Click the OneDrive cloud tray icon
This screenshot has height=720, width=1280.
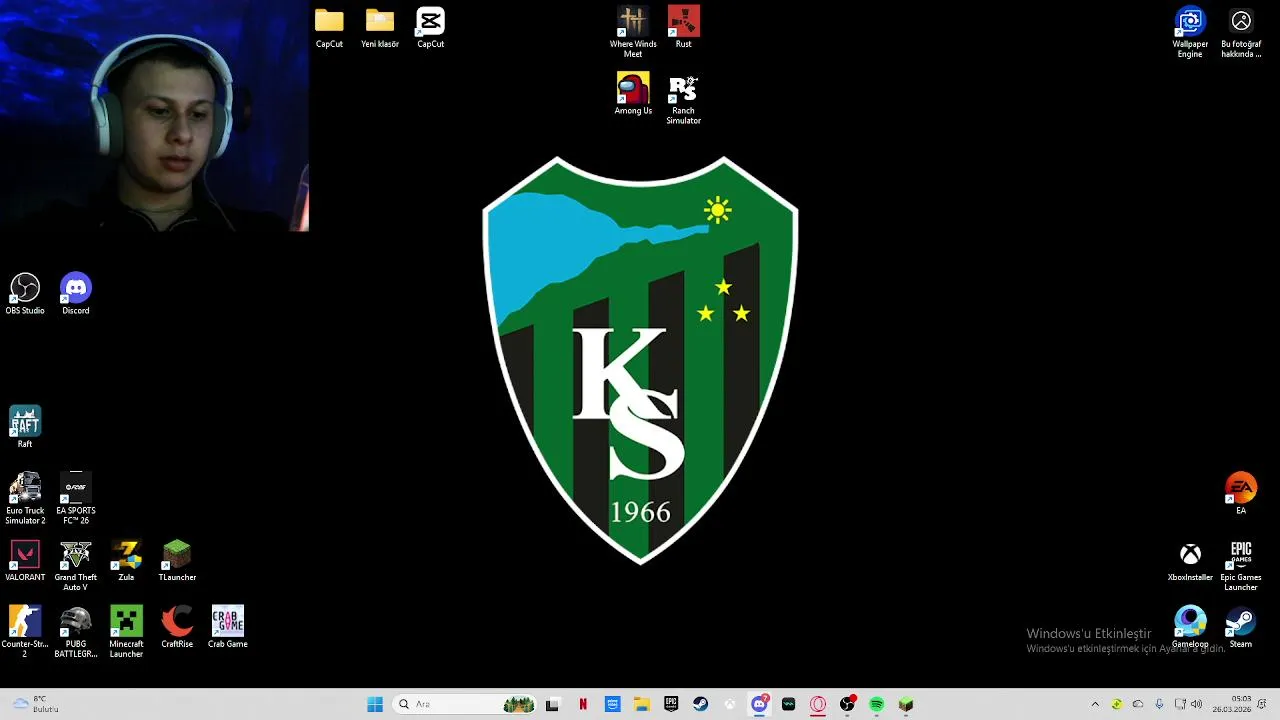click(x=1138, y=705)
